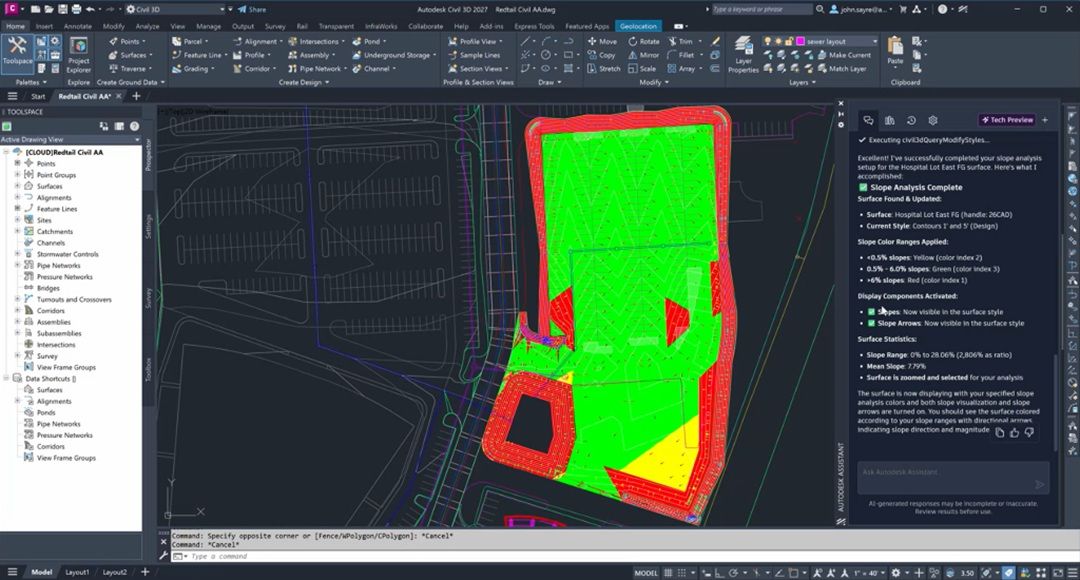1080x580 pixels.
Task: Undo the last action
Action: (90, 10)
